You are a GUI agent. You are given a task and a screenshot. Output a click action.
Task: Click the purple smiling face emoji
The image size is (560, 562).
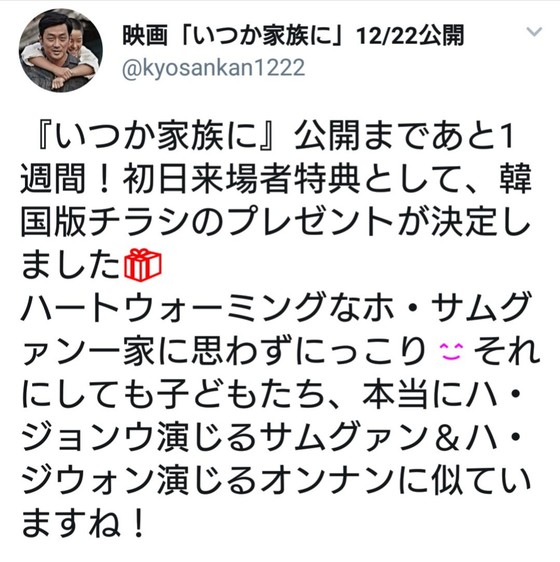[451, 351]
